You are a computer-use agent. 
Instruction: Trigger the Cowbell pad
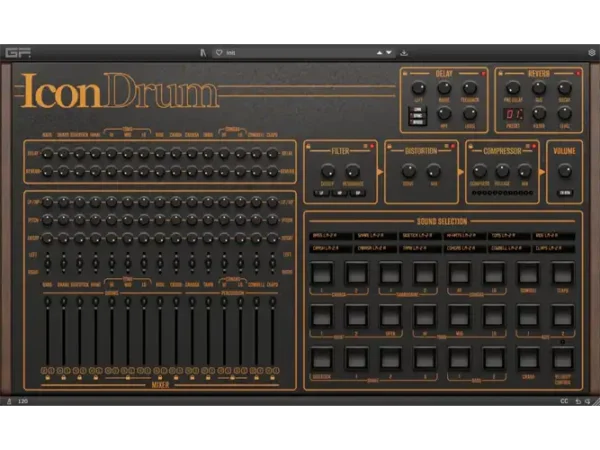pyautogui.click(x=528, y=274)
